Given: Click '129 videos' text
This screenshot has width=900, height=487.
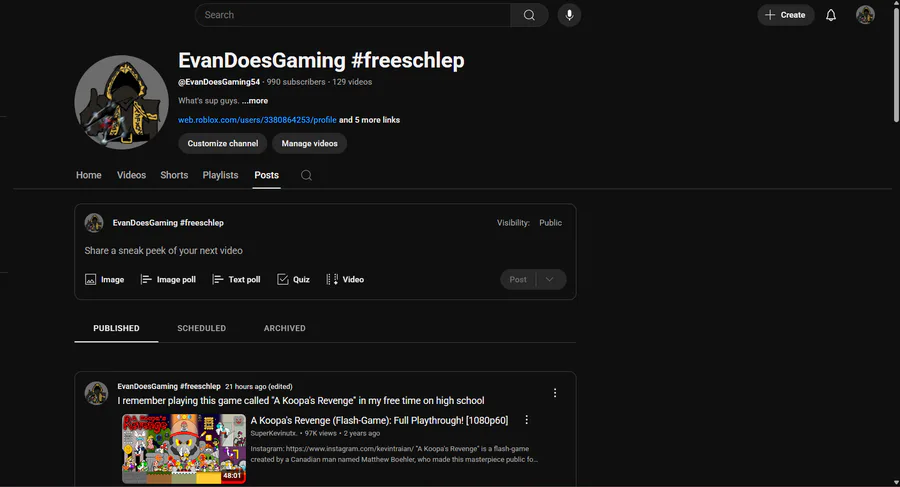Looking at the screenshot, I should tap(352, 82).
